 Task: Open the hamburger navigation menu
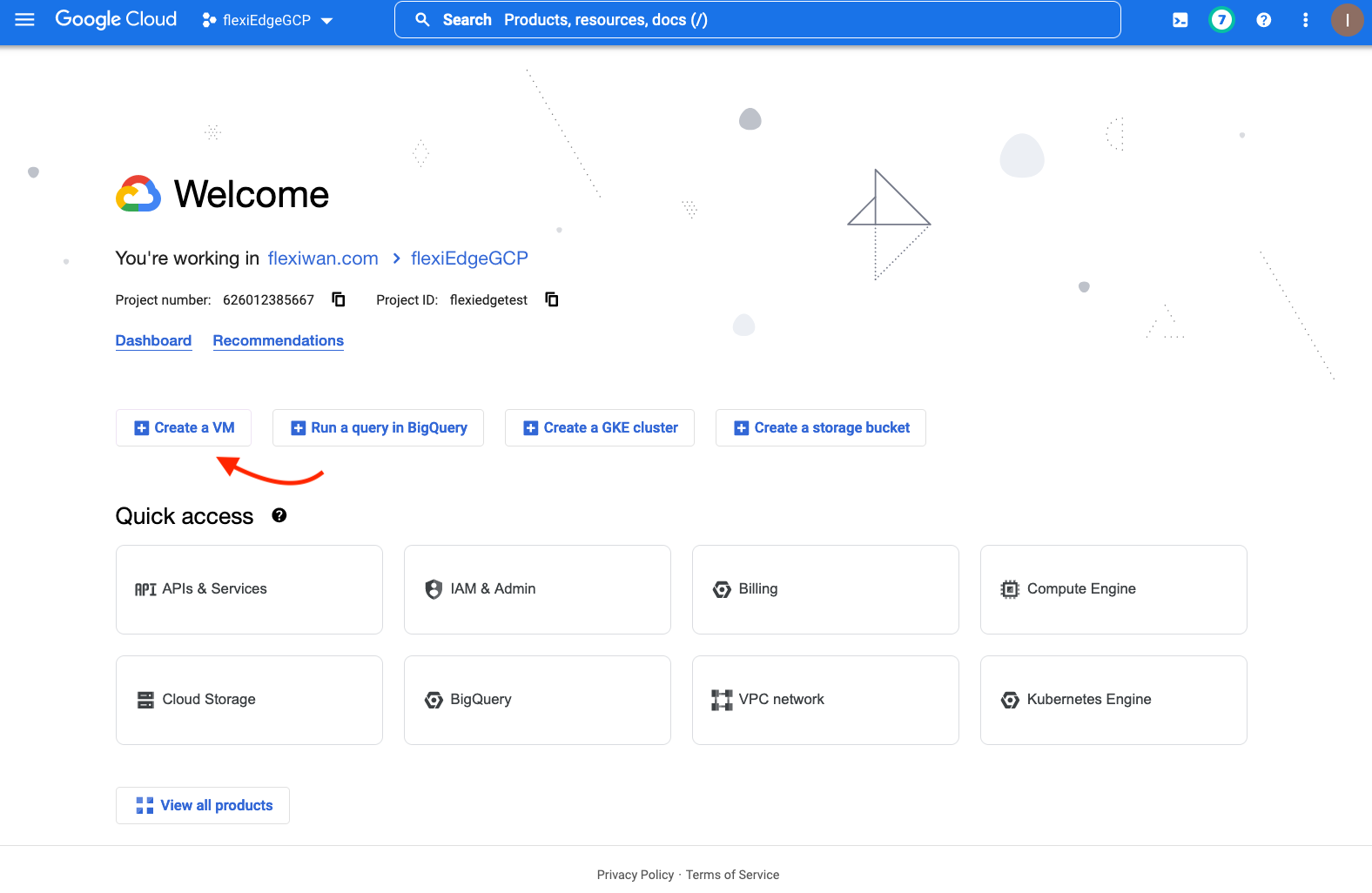[24, 20]
